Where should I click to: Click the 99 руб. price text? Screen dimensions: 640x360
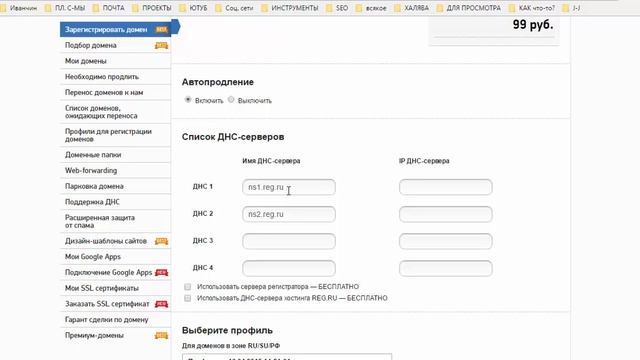pos(533,24)
